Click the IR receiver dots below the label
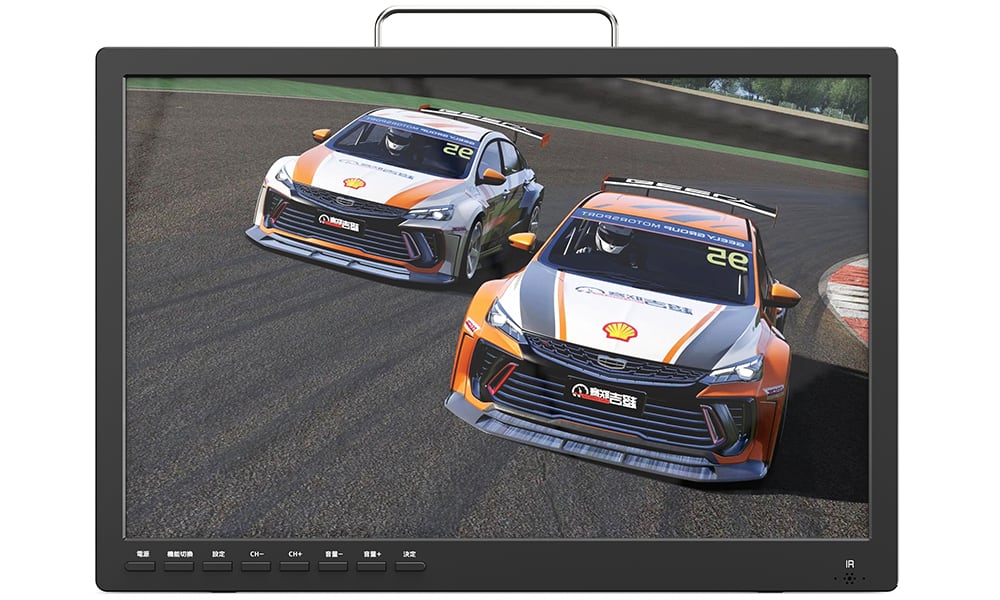 (849, 579)
